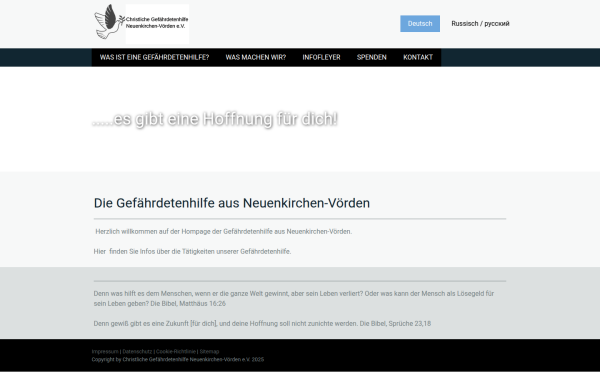
Task: Open the Datenschutz footer link
Action: tap(137, 351)
